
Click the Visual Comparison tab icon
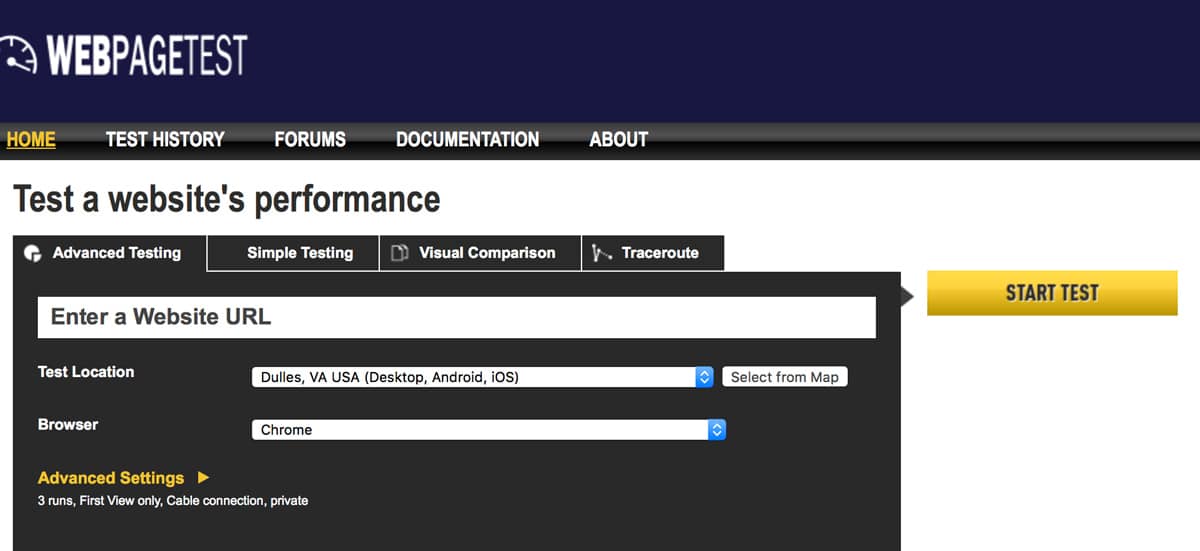[x=399, y=253]
